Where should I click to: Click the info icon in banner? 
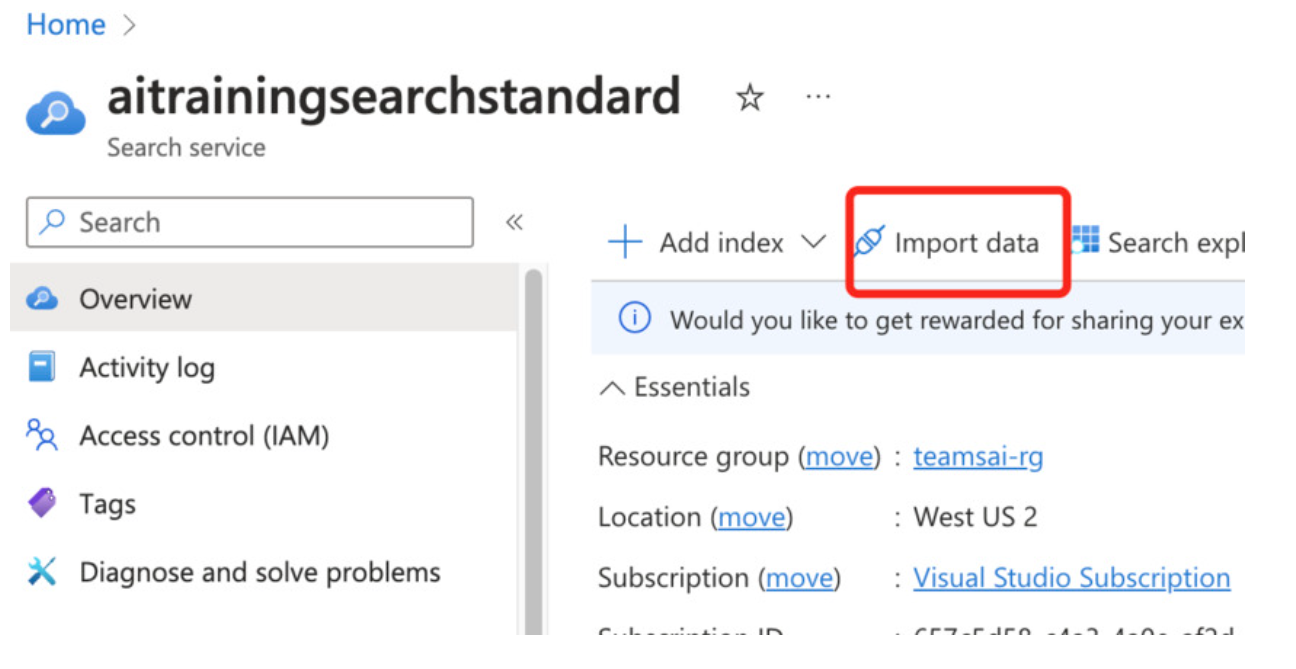coord(634,319)
